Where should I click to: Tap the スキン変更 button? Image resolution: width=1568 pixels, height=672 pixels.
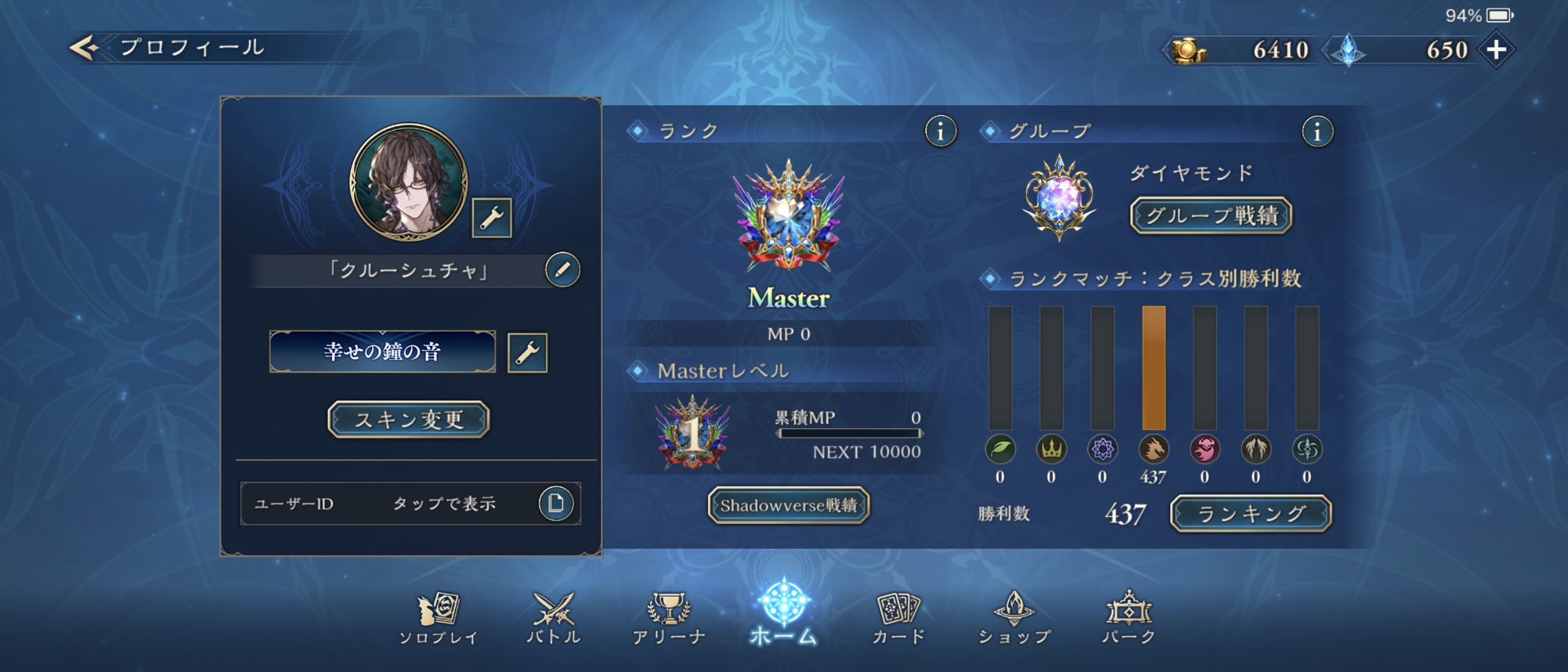(409, 420)
